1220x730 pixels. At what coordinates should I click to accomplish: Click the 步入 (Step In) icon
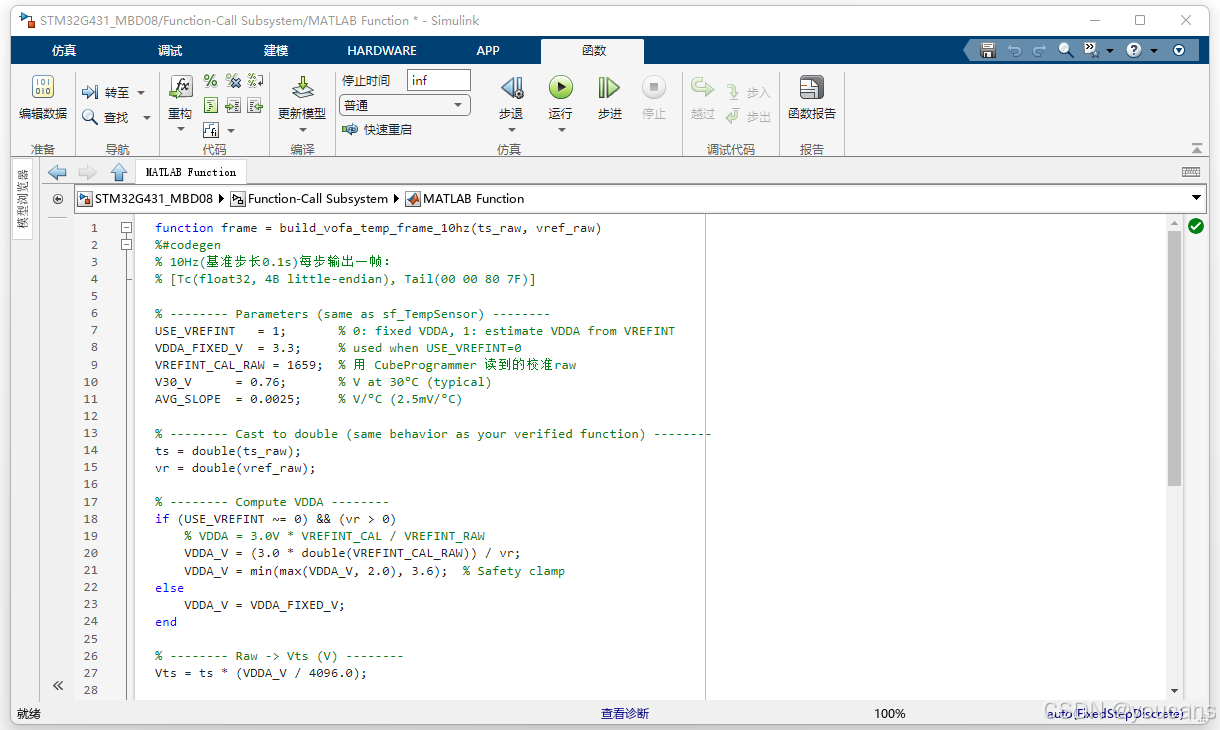(x=734, y=92)
